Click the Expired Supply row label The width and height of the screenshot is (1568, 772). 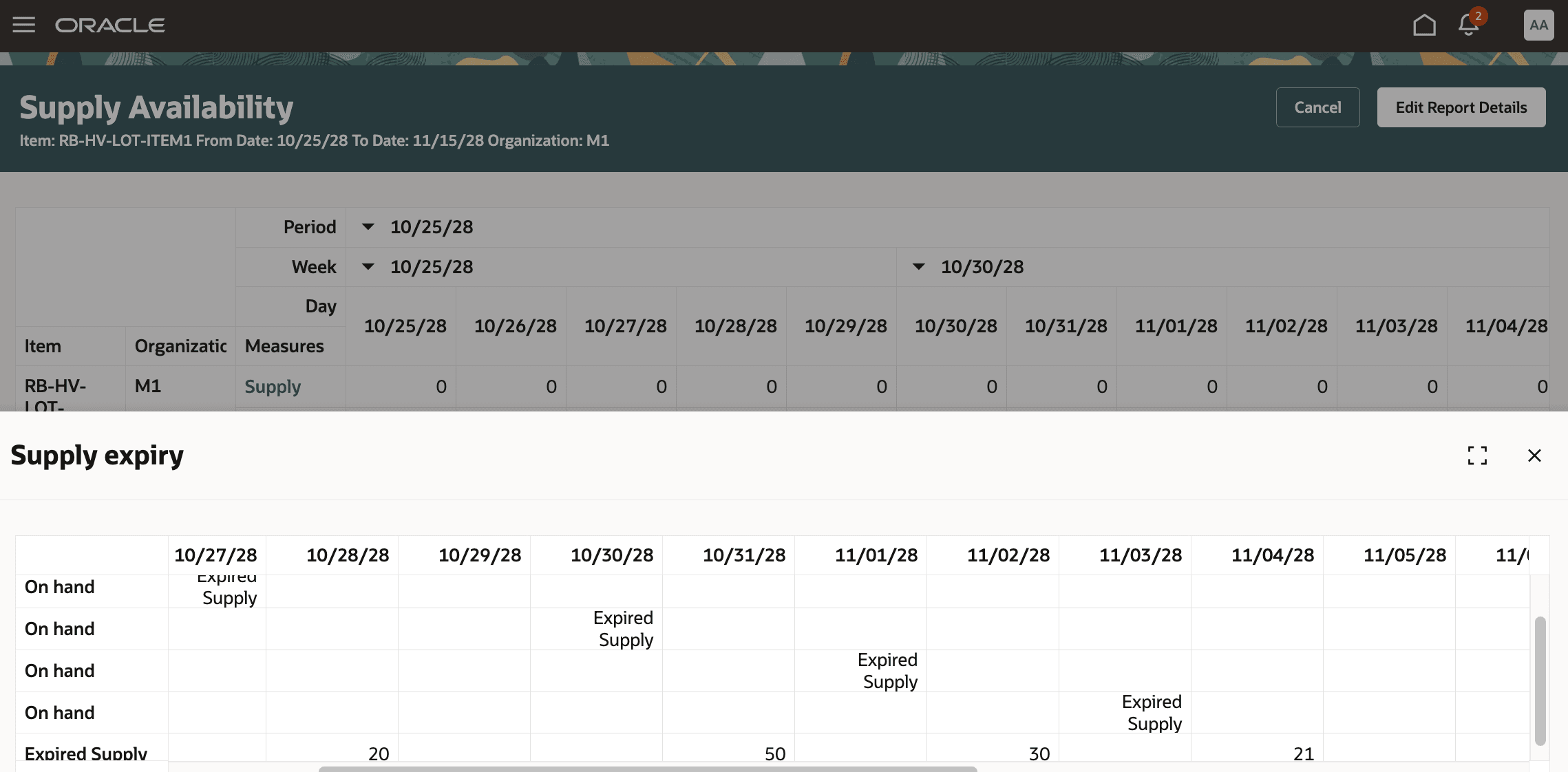click(86, 753)
